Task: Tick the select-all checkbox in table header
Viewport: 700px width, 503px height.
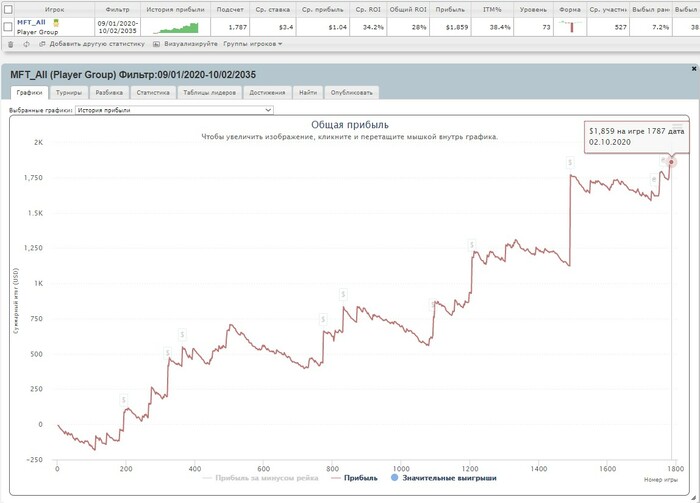Action: 8,9
